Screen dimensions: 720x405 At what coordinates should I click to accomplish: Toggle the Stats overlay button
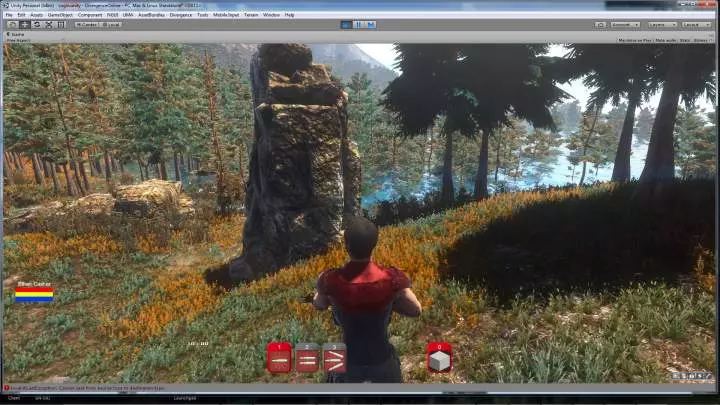coord(685,40)
